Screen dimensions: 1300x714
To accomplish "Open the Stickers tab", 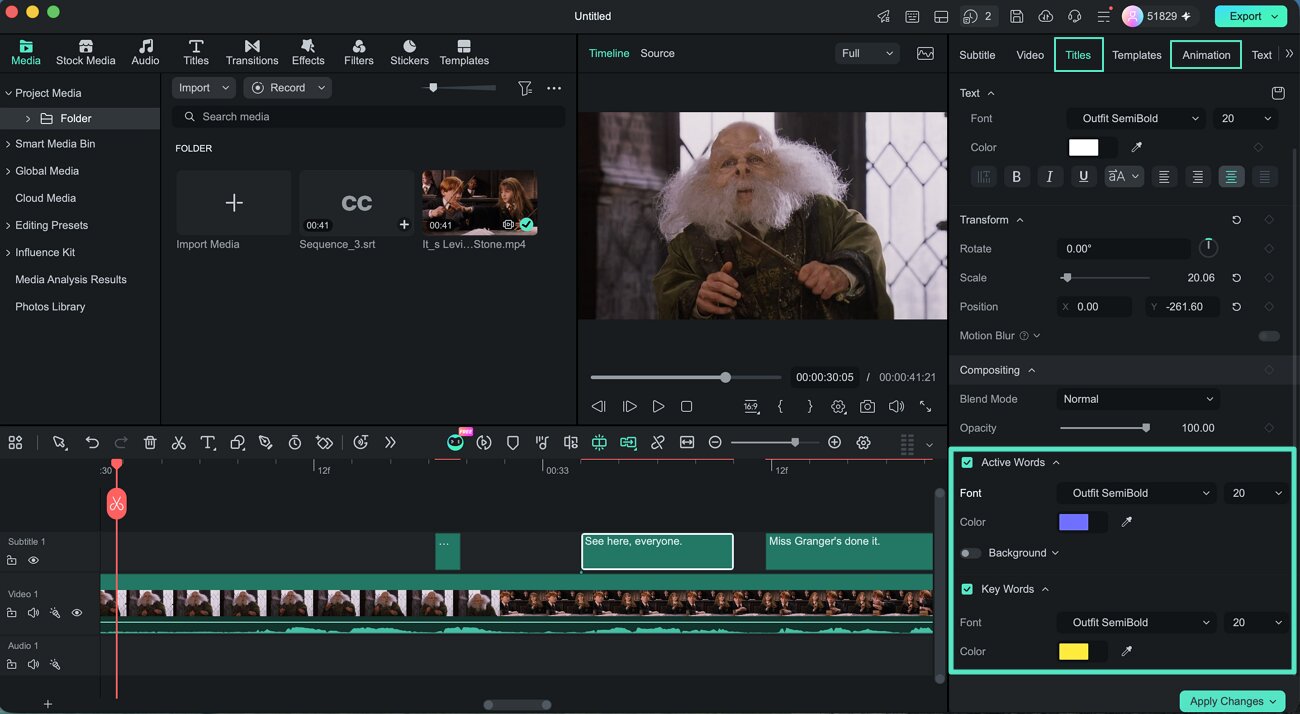I will coord(409,53).
